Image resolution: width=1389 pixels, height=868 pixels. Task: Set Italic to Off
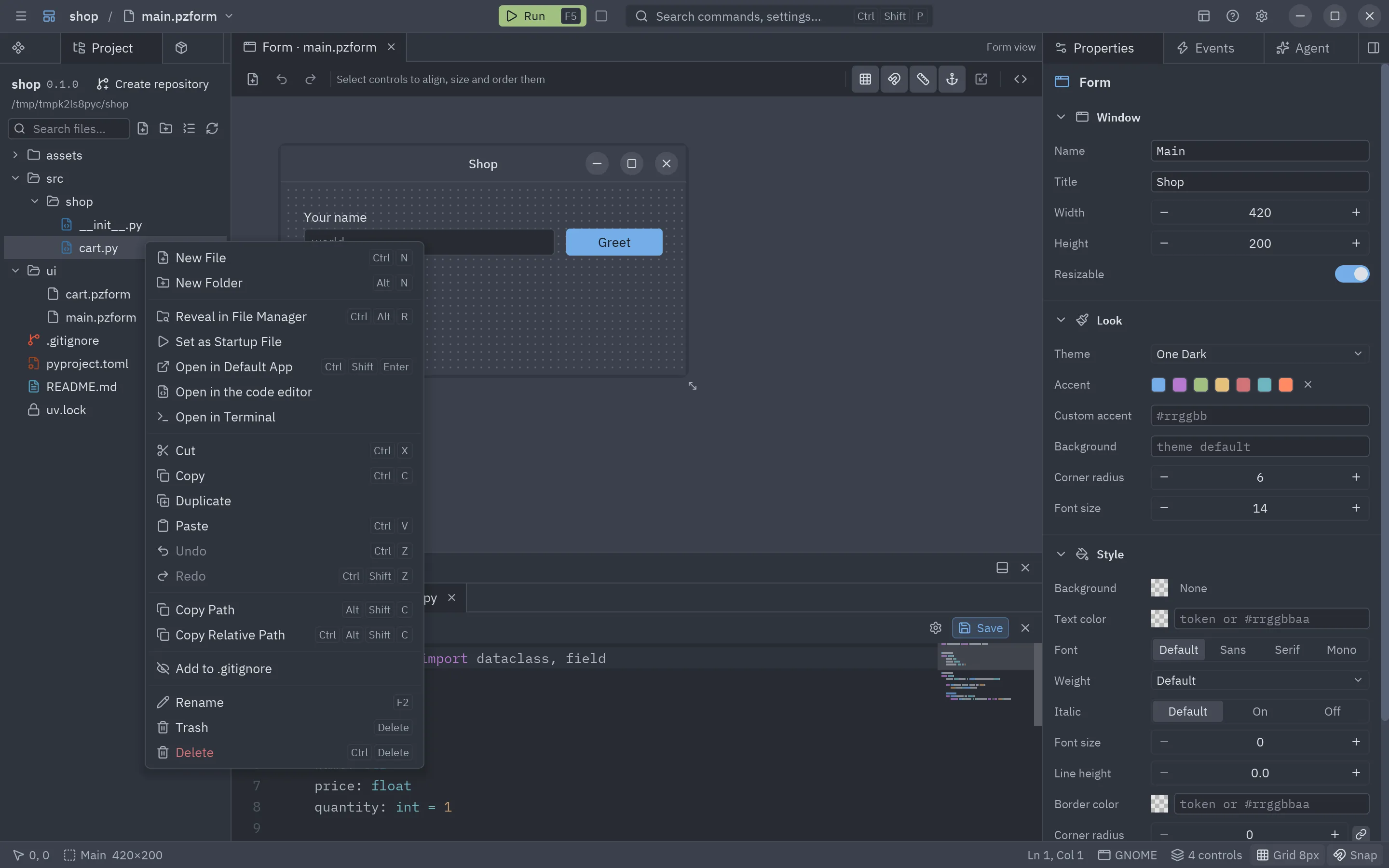click(1332, 711)
